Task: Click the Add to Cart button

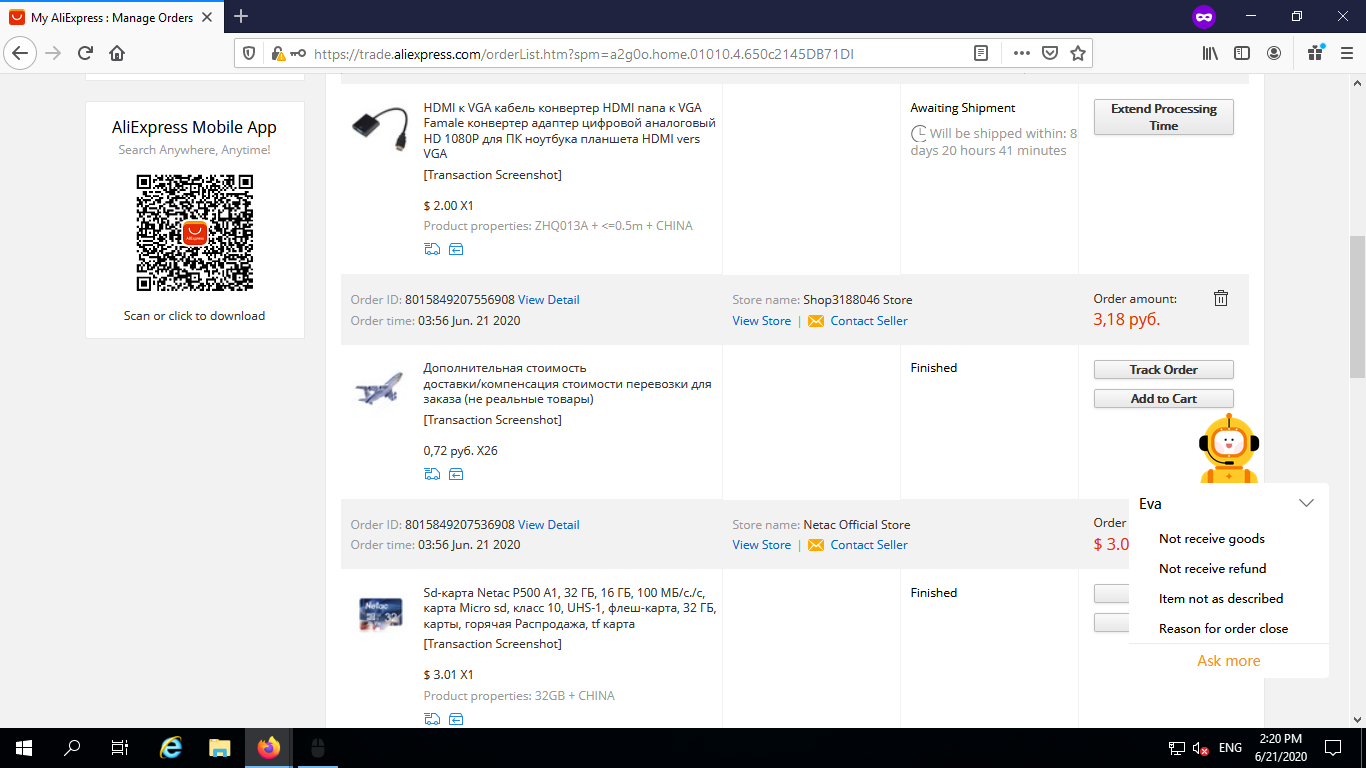Action: (x=1164, y=399)
